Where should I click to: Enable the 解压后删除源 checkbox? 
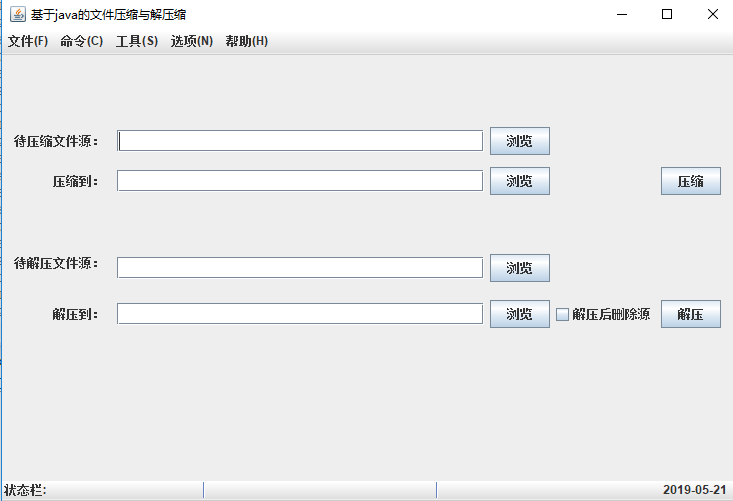point(562,314)
